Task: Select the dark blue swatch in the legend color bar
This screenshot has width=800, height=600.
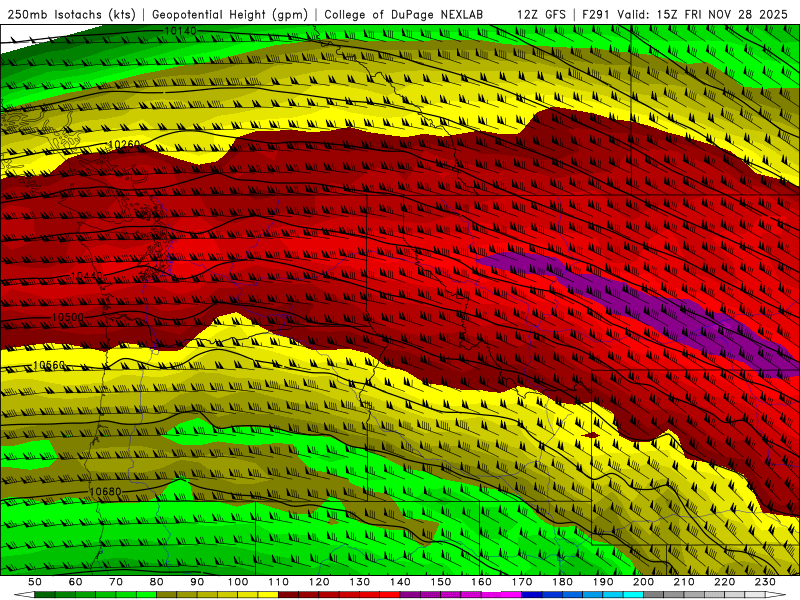Action: 532,595
